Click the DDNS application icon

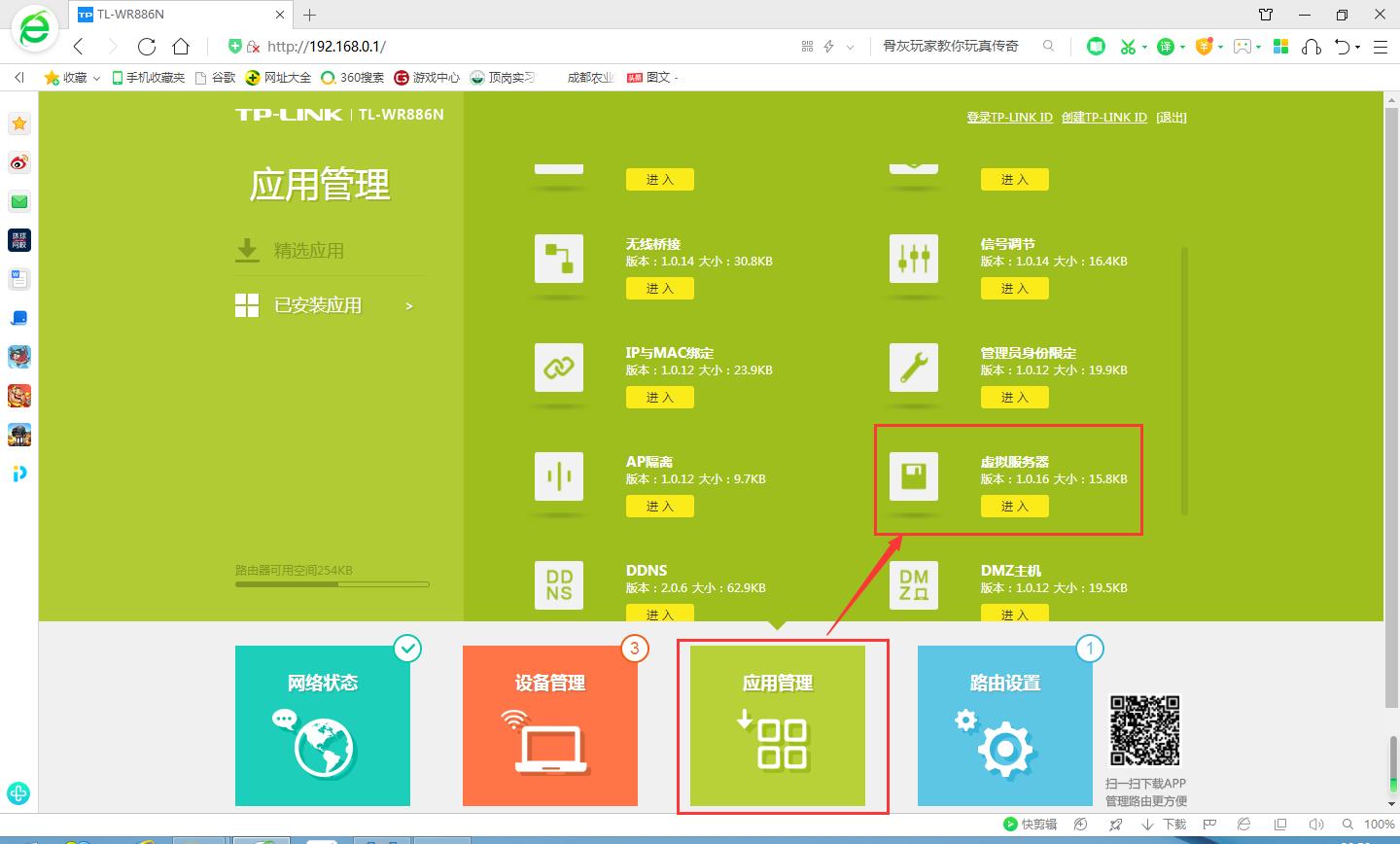[559, 584]
